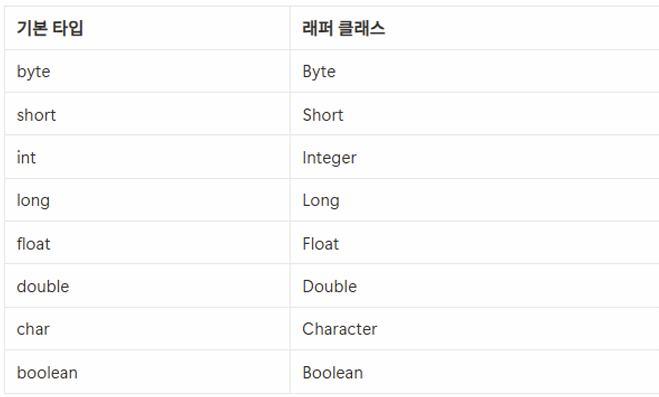Click the Character cell
Viewport: 659px width, 397px height.
pos(474,329)
